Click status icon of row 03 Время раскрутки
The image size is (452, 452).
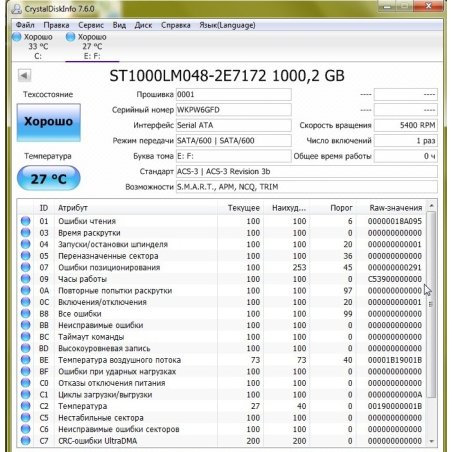[x=26, y=233]
